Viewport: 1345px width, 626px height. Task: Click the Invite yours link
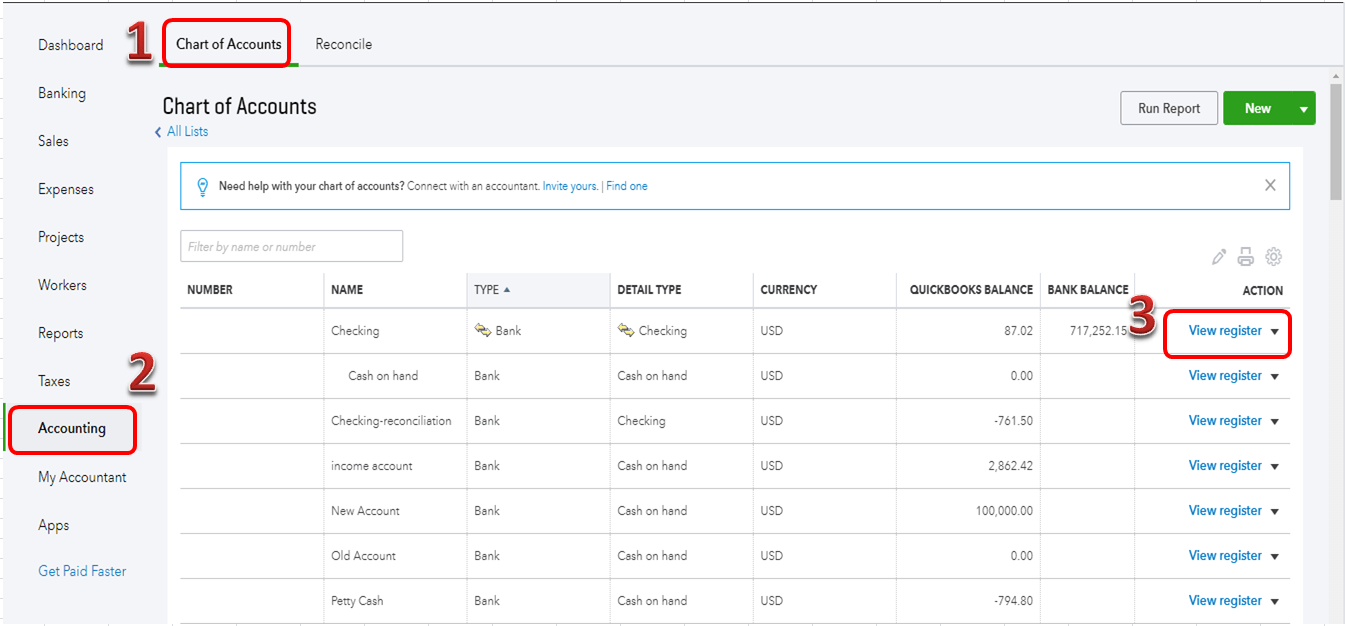click(570, 186)
